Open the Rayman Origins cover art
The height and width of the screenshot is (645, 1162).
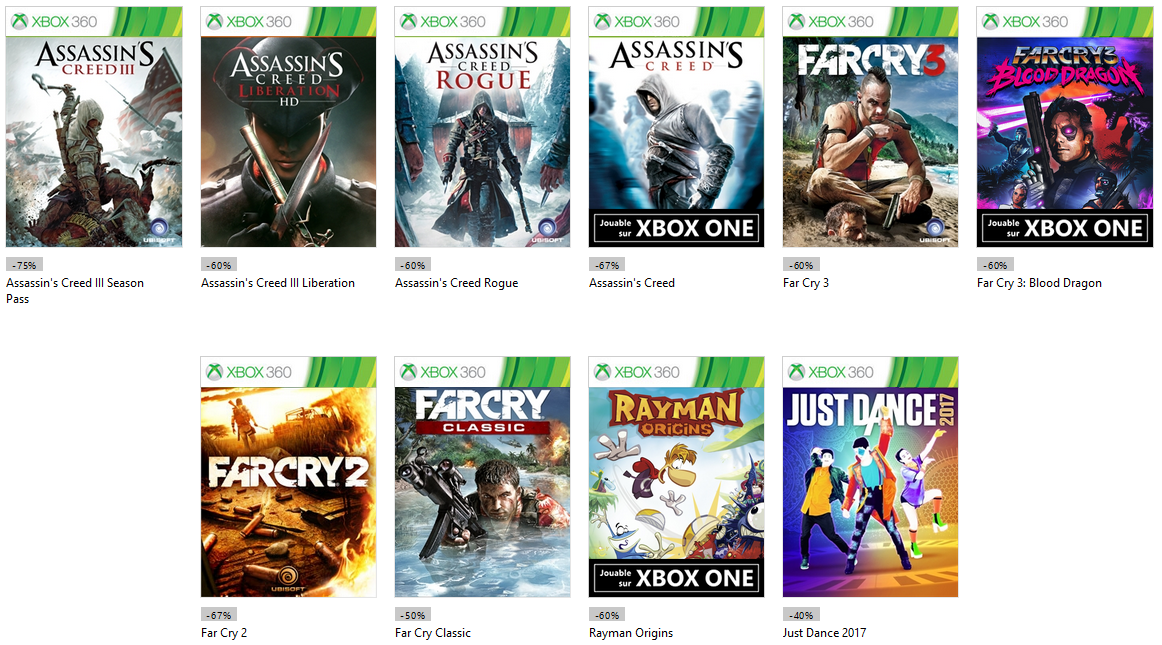pos(677,477)
